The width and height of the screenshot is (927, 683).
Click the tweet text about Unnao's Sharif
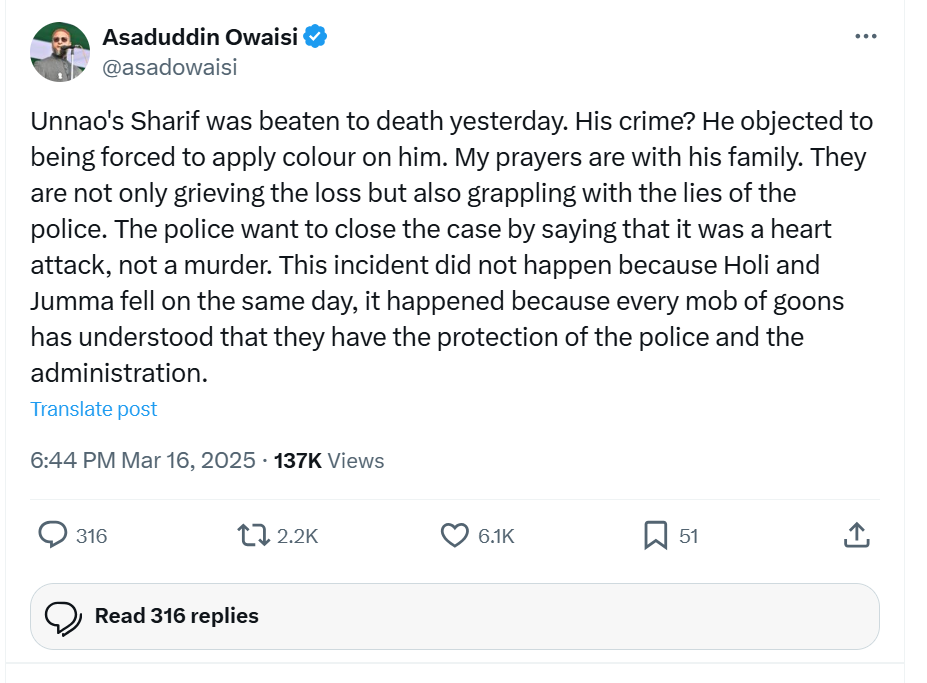pyautogui.click(x=450, y=247)
